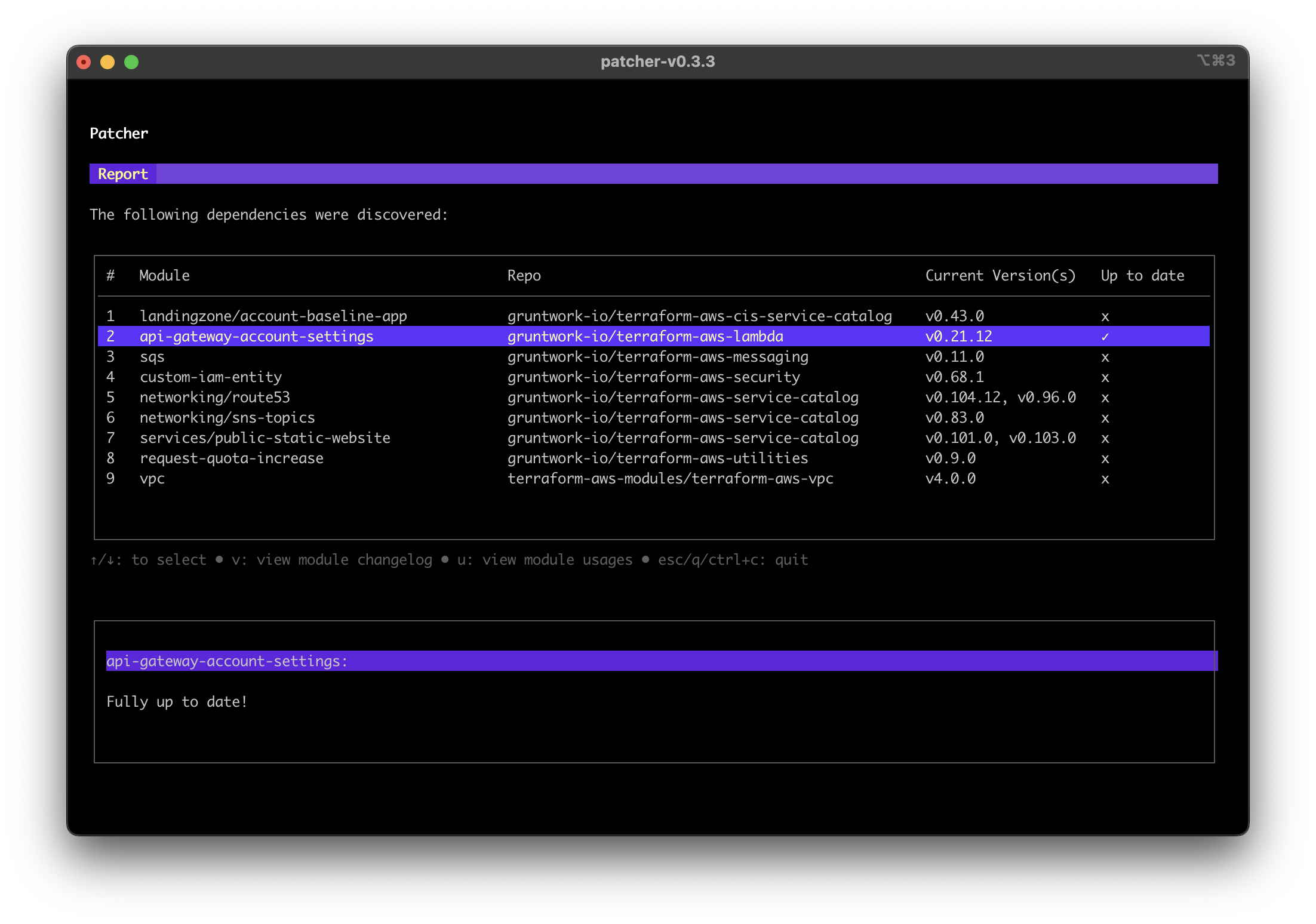Click the gruntwork-io/terraform-aws-lambda repo cell
The image size is (1316, 924).
point(645,336)
